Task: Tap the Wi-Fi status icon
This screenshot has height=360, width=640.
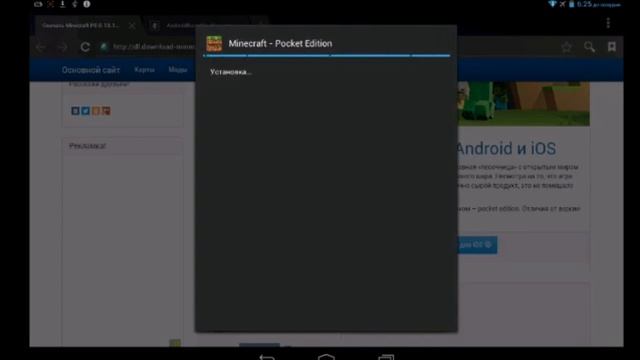Action: [x=552, y=4]
